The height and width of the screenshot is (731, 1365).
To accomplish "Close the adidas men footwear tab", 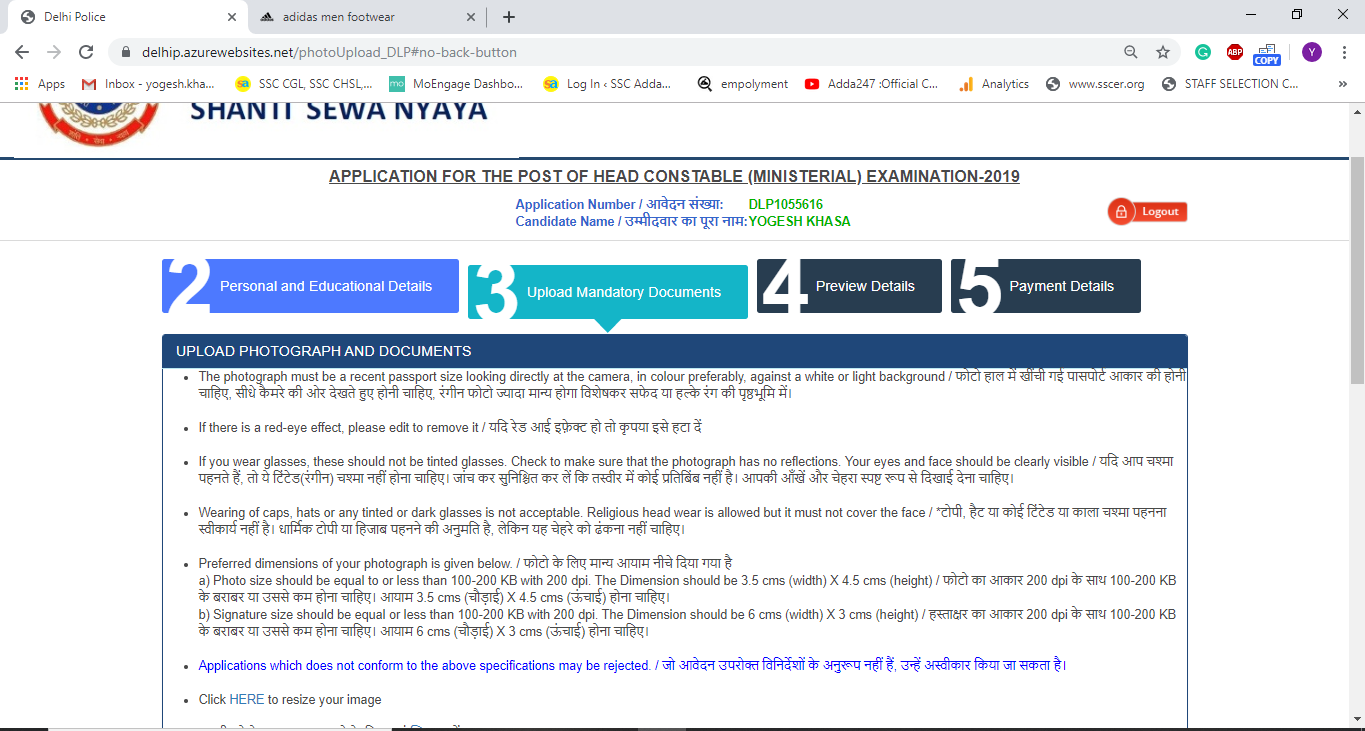I will point(472,17).
